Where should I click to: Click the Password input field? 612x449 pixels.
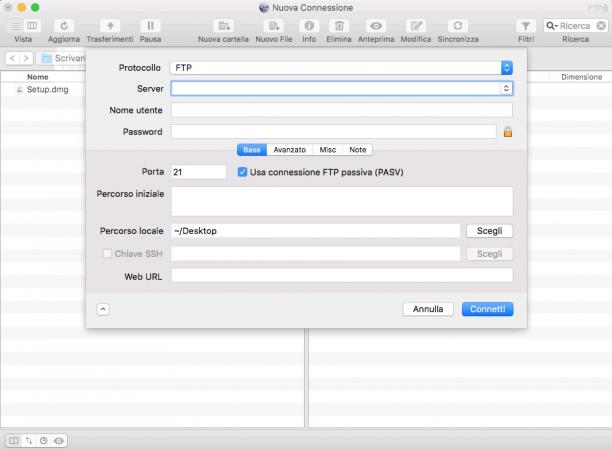[334, 132]
